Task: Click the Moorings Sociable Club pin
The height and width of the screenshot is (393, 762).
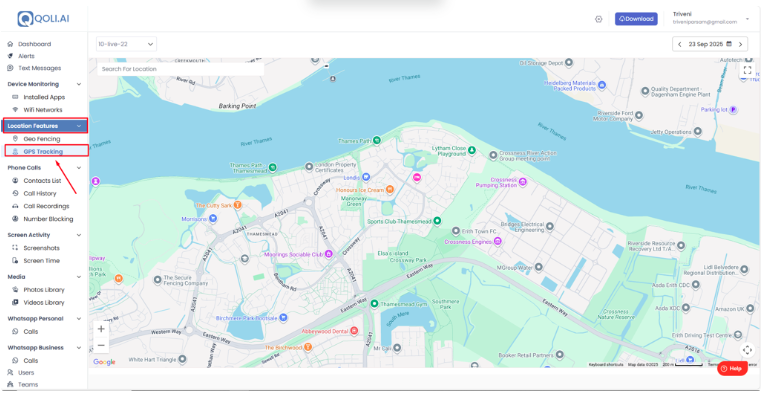Action: [328, 254]
